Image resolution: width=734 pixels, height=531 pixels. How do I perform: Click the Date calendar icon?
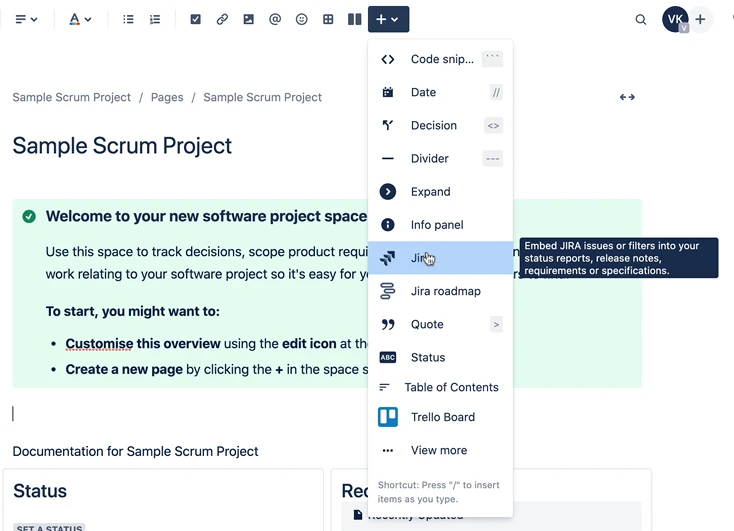(388, 92)
